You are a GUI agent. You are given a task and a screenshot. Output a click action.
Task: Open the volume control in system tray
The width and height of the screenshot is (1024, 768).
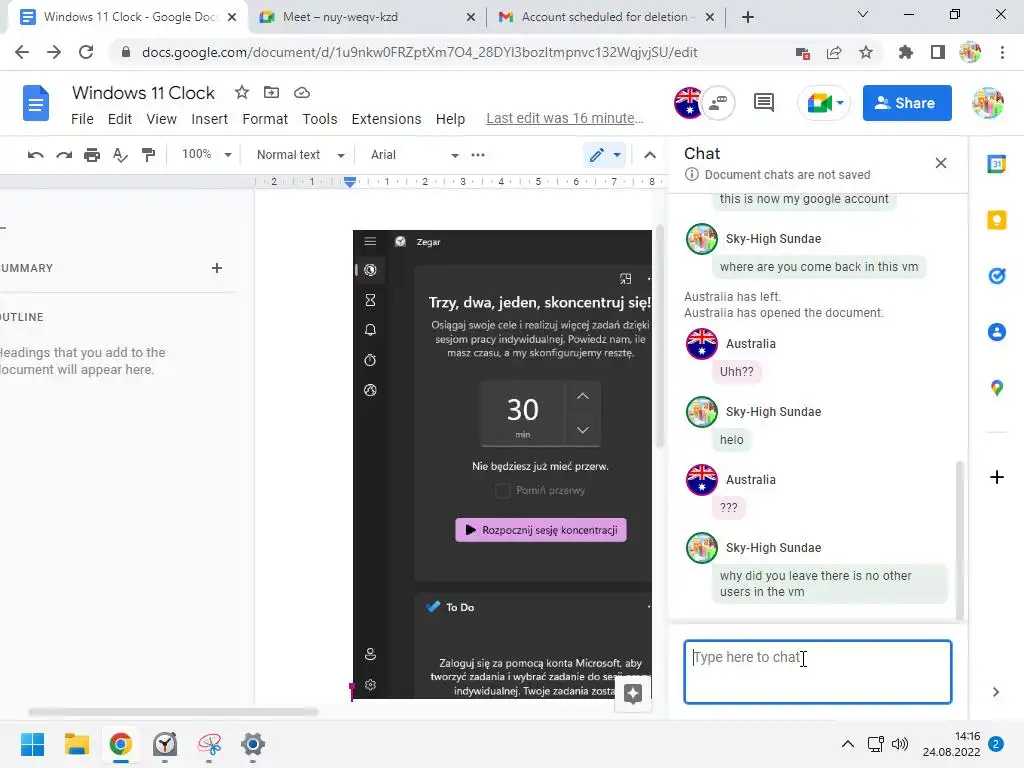(900, 744)
